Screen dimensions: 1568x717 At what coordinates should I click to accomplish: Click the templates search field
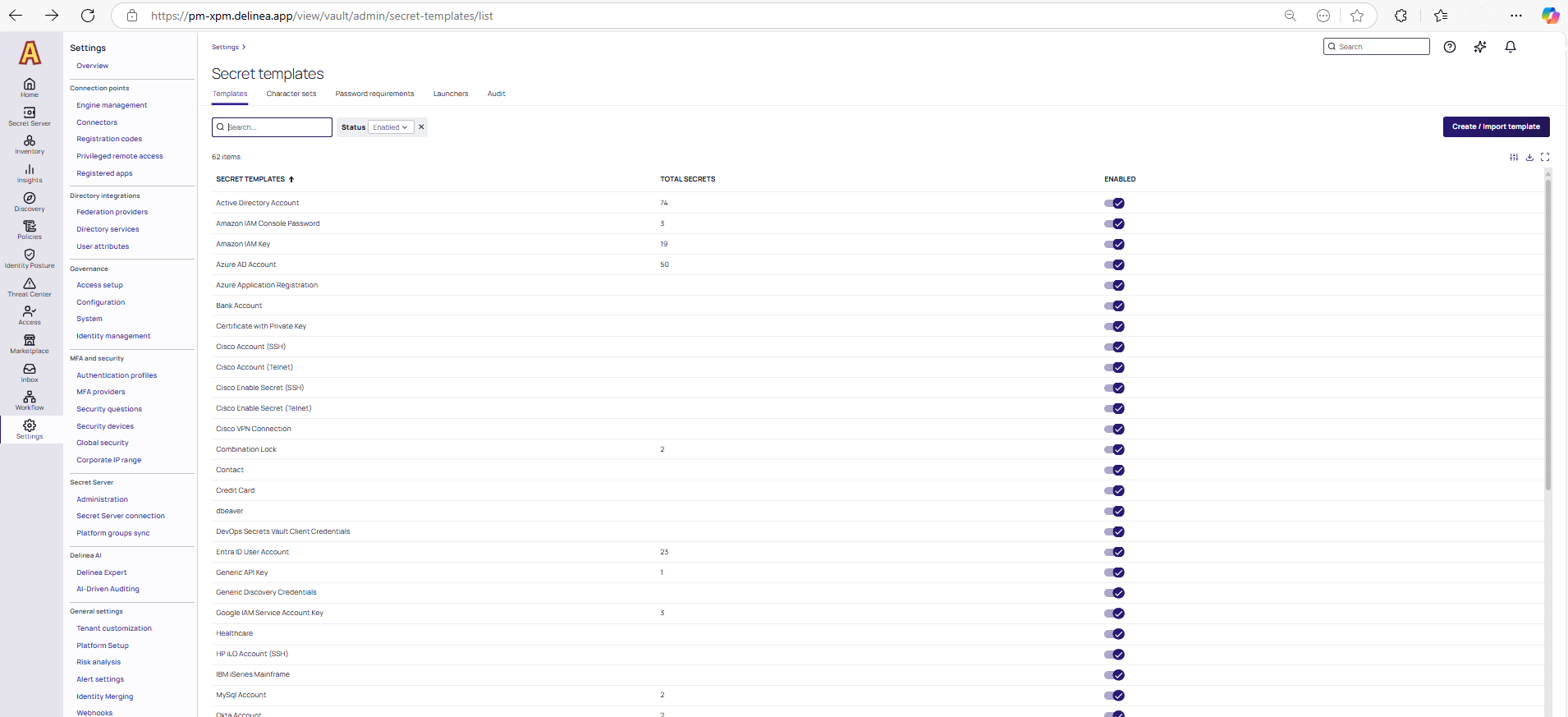(x=272, y=127)
